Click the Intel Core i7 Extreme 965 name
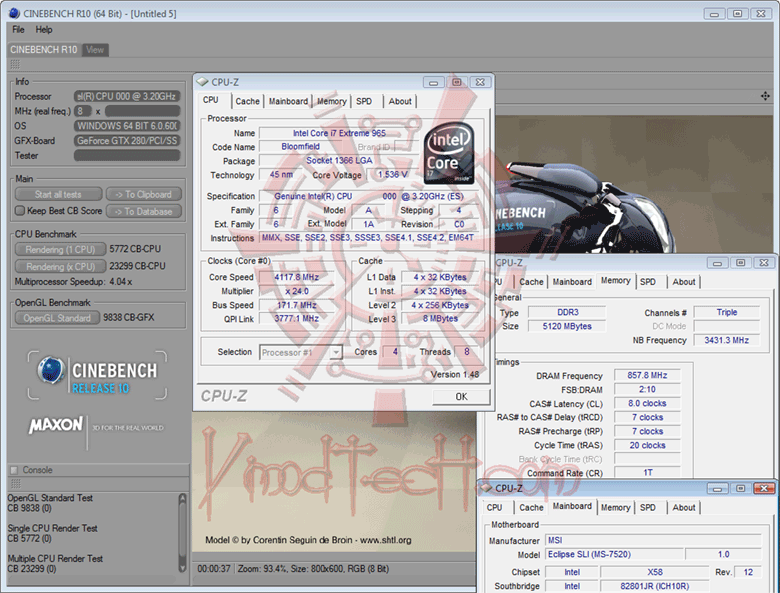Image resolution: width=780 pixels, height=593 pixels. click(x=339, y=133)
